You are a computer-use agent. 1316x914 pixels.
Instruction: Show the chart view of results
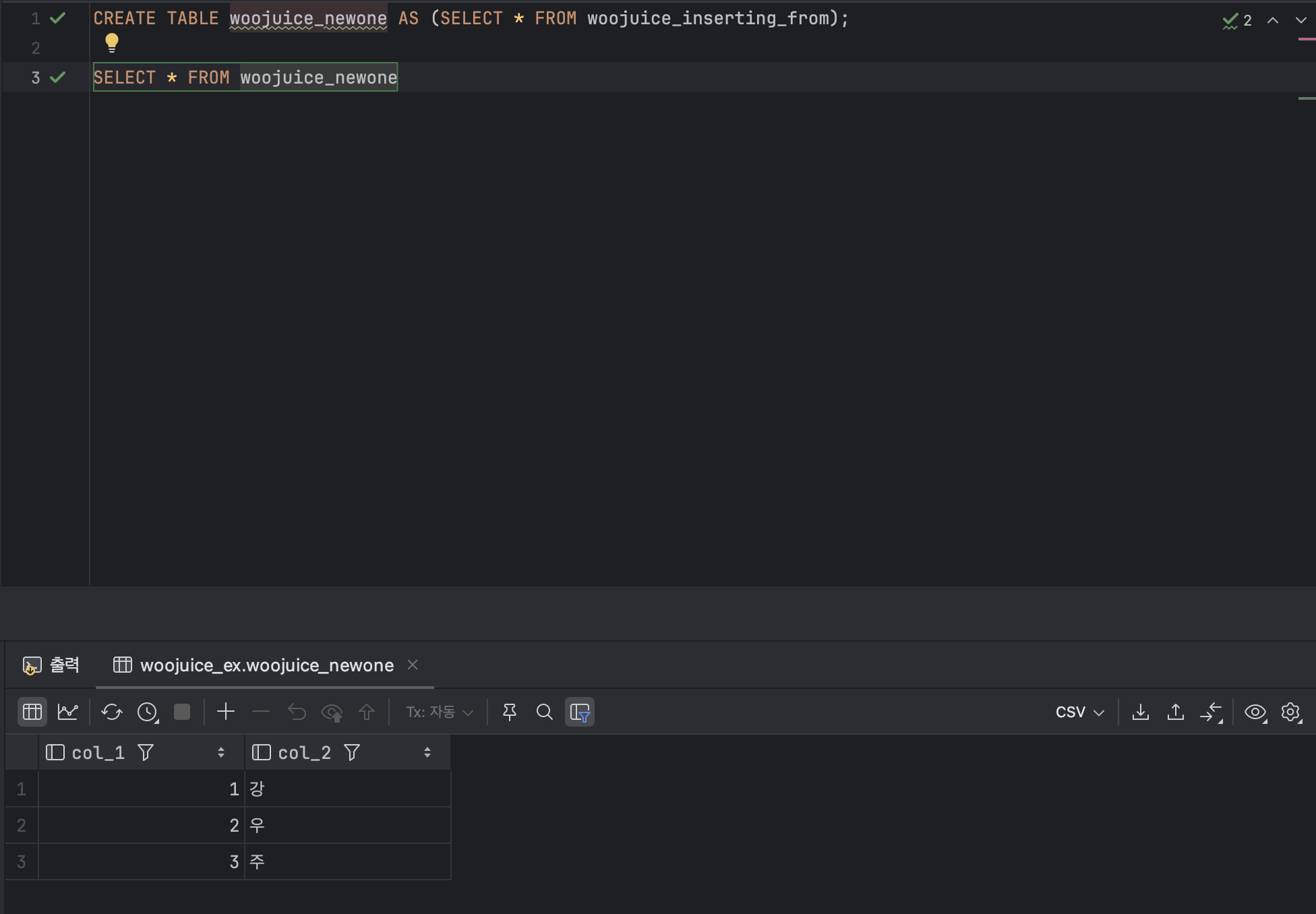tap(68, 712)
